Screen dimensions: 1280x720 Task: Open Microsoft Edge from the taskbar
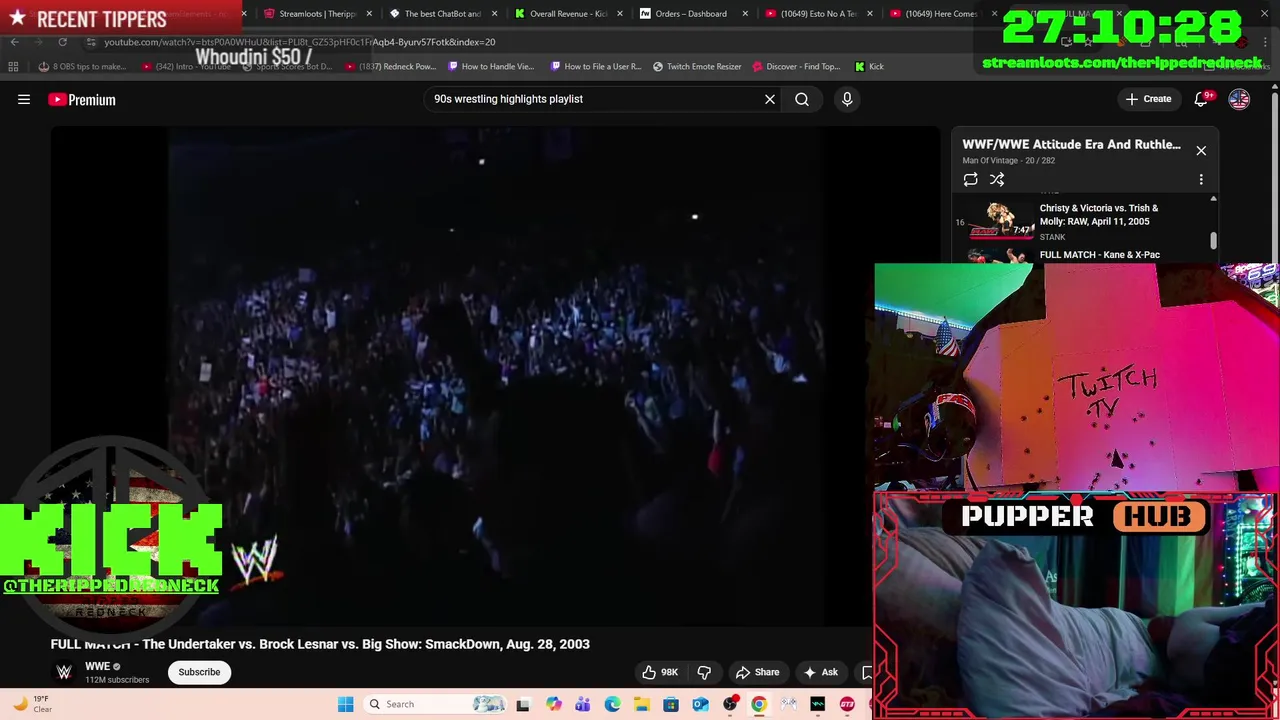tap(612, 704)
